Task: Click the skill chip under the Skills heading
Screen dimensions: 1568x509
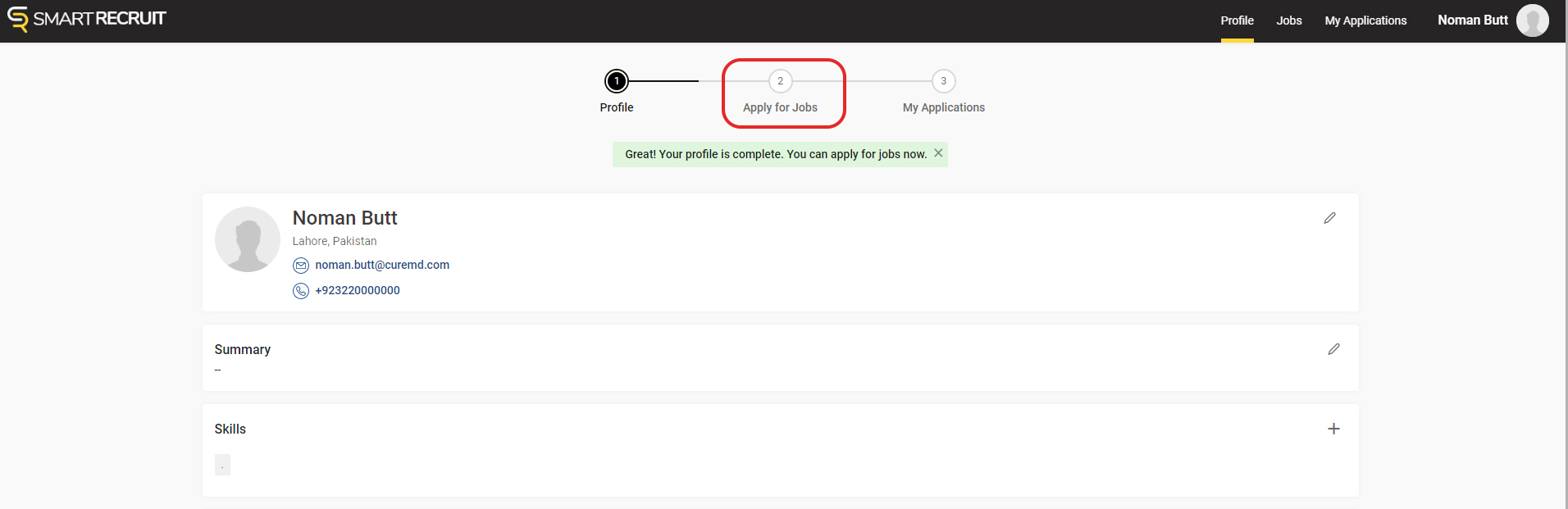Action: (222, 465)
